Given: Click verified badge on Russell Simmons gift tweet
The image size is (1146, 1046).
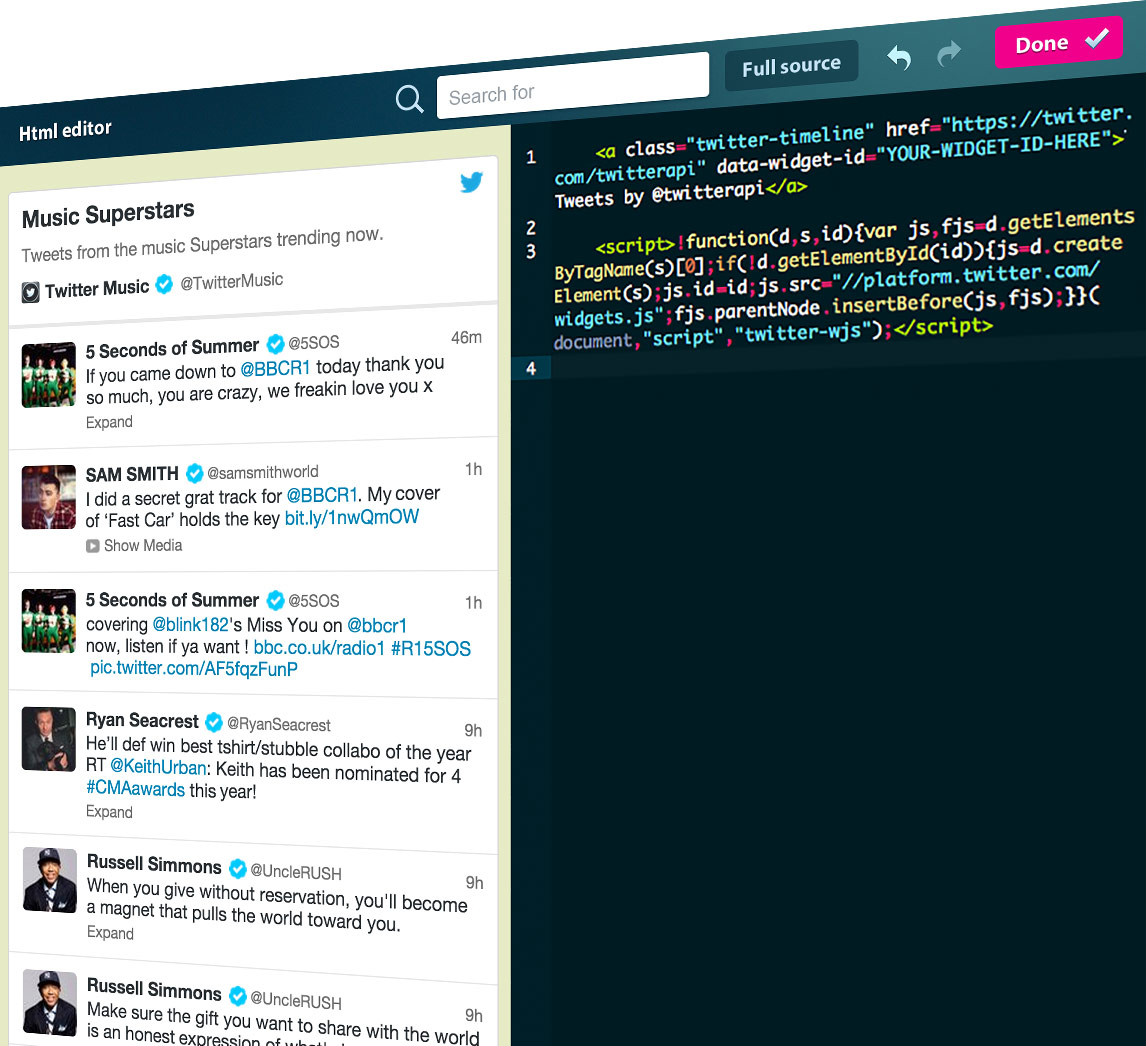Looking at the screenshot, I should [238, 996].
